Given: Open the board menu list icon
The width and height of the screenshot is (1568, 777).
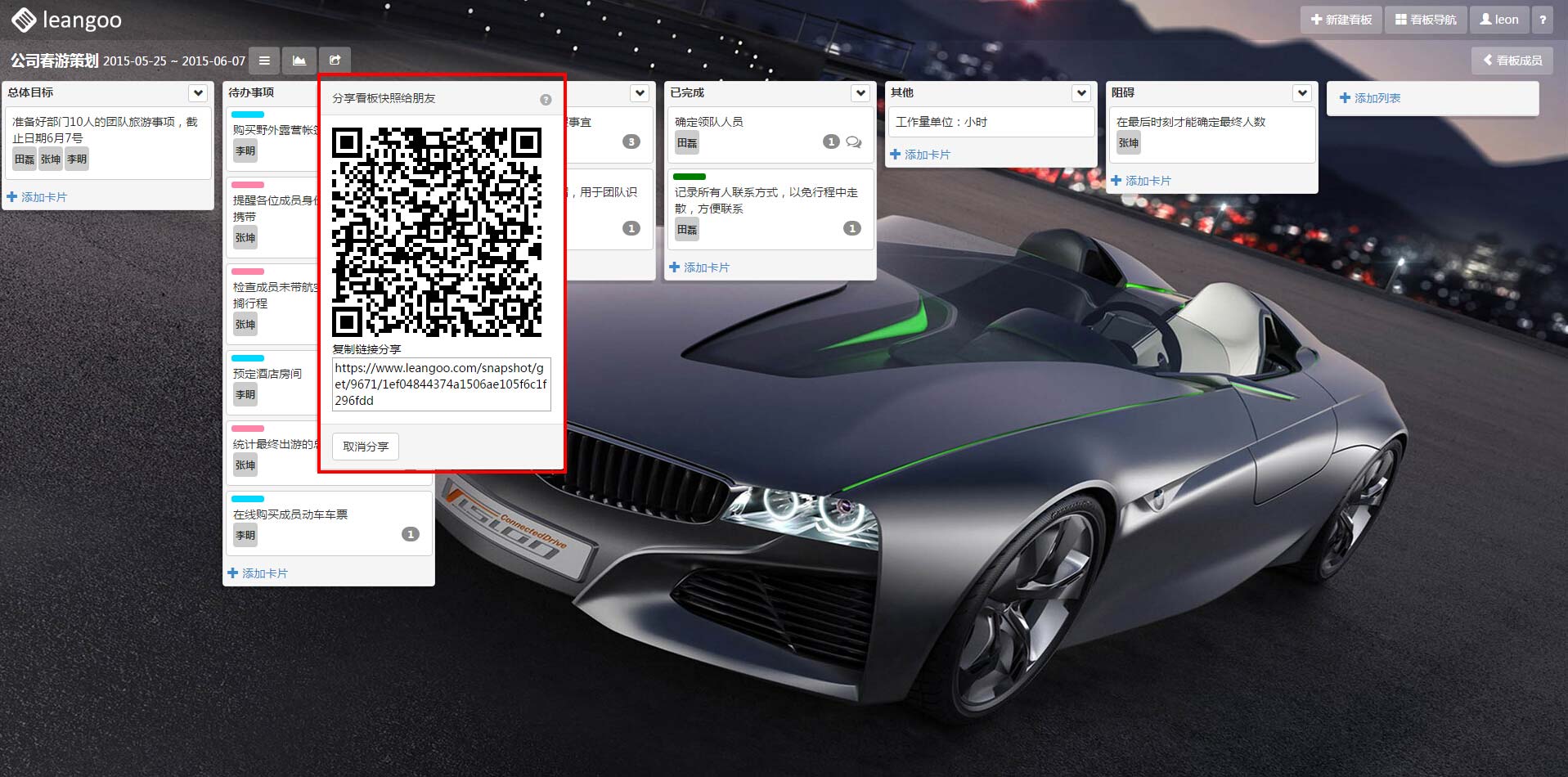Looking at the screenshot, I should [x=264, y=61].
